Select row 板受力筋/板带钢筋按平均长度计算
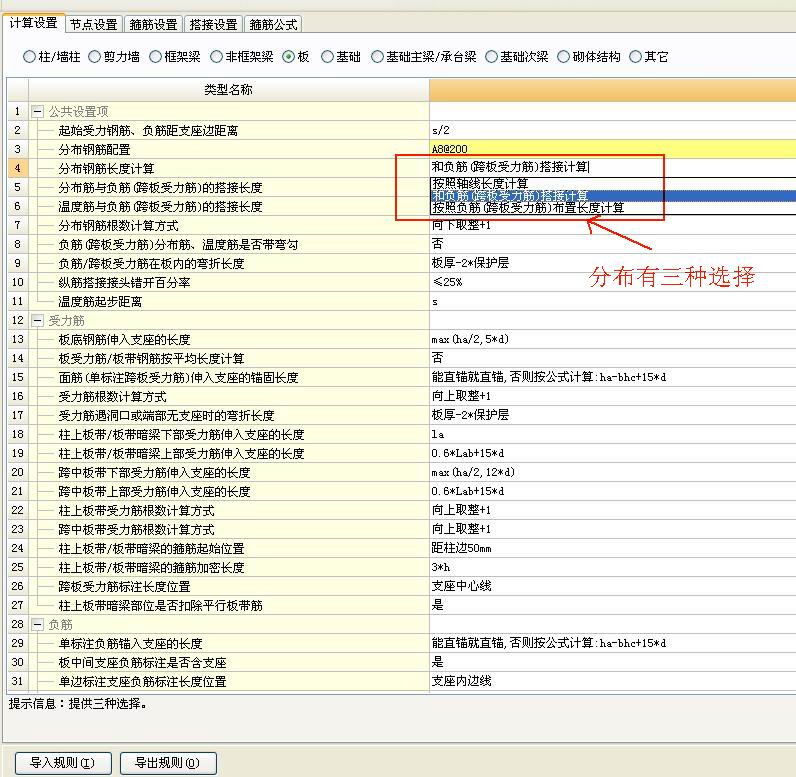 coord(228,358)
